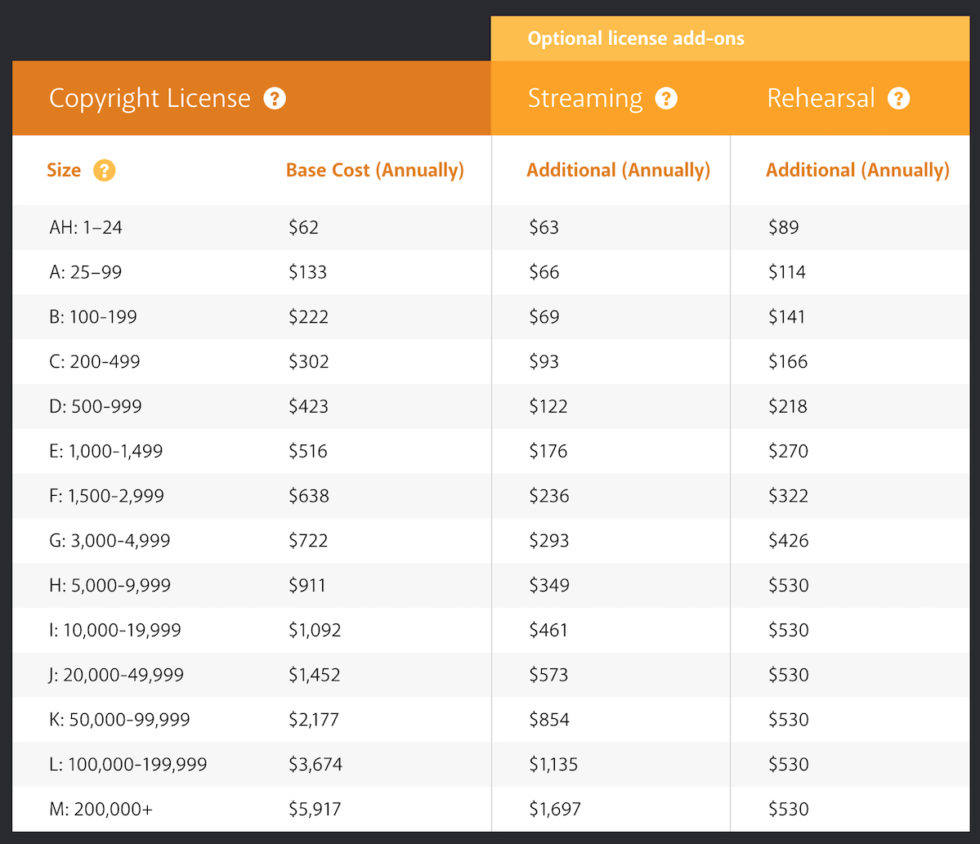Click the Rehearsal add-on header text
The height and width of the screenshot is (844, 980).
tap(820, 99)
